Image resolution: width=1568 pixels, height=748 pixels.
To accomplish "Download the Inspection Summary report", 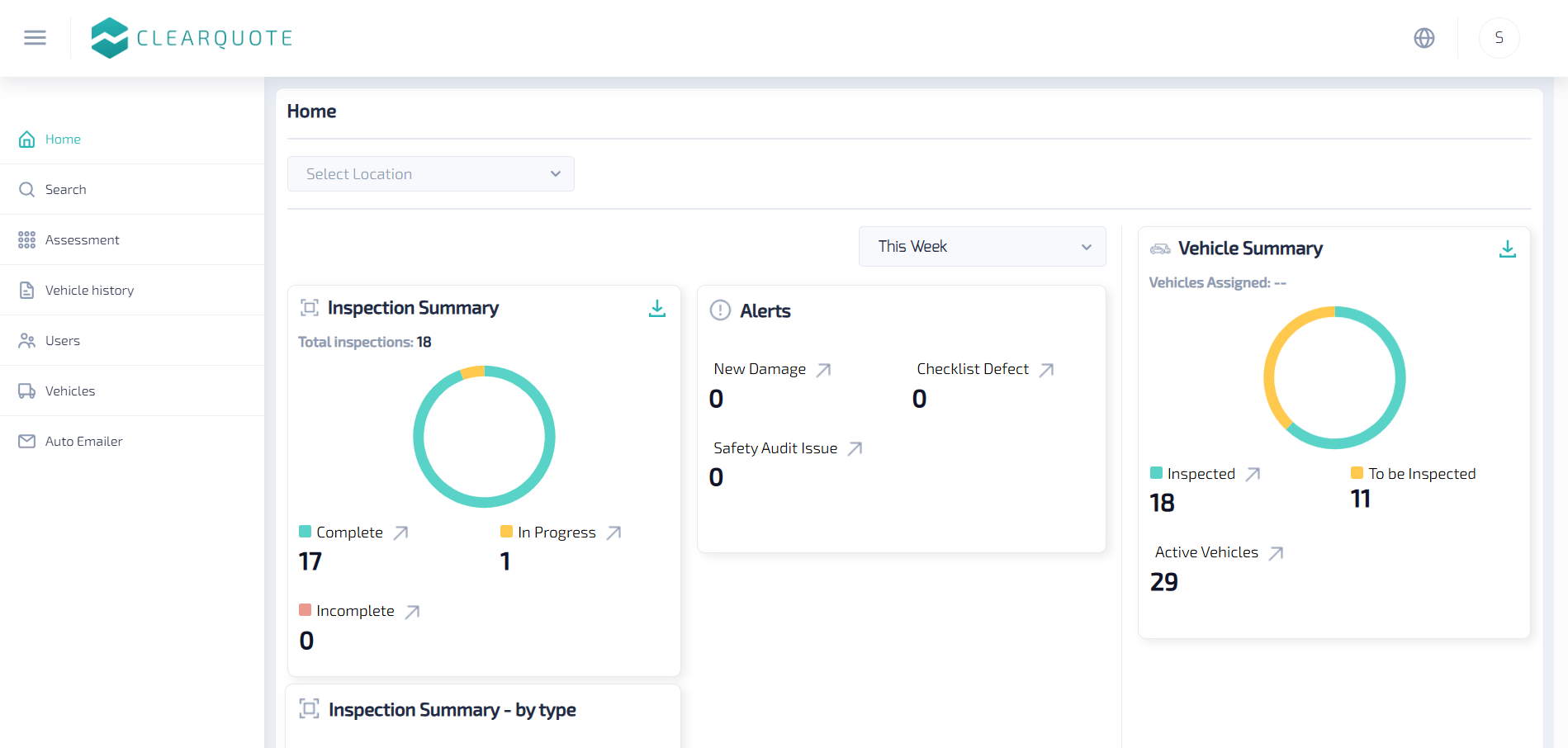I will point(657,307).
